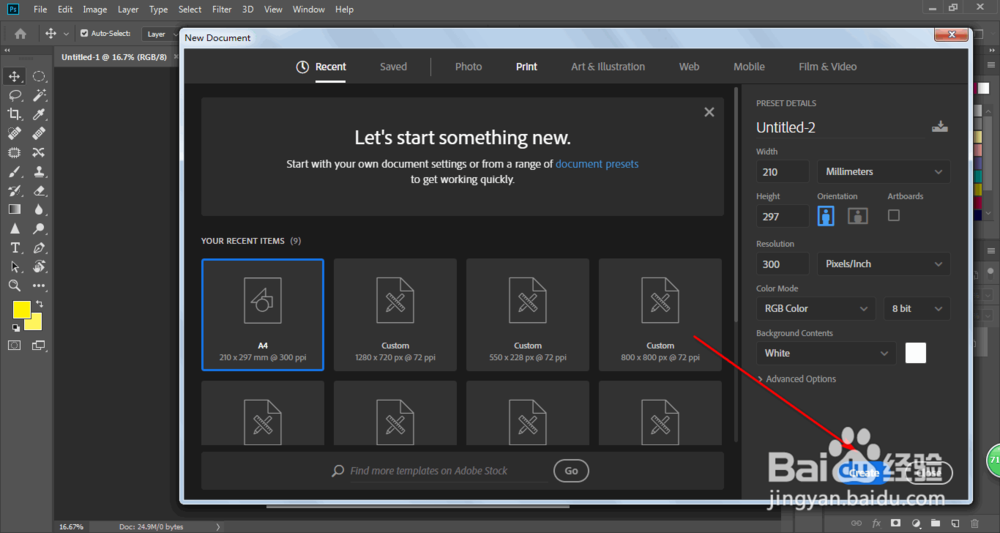Dismiss the Let's start something new banner
This screenshot has width=1000, height=533.
[709, 112]
